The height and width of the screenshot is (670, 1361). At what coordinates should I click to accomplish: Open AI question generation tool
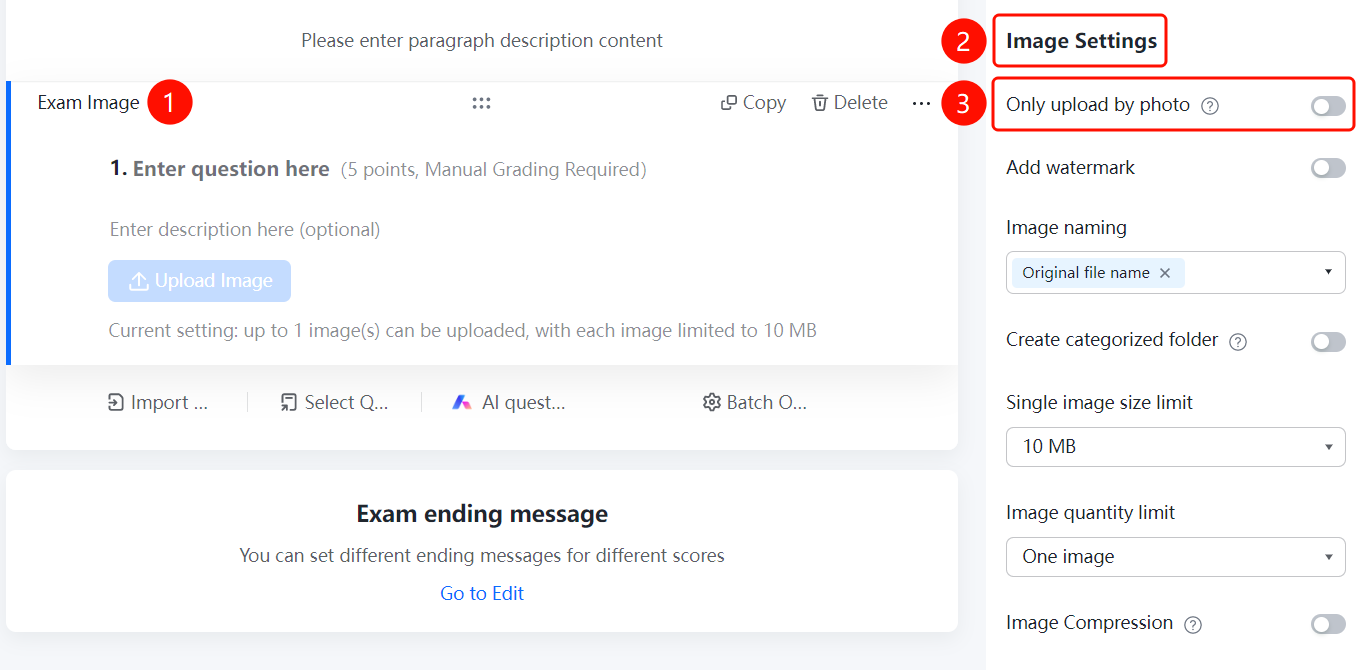click(x=508, y=402)
